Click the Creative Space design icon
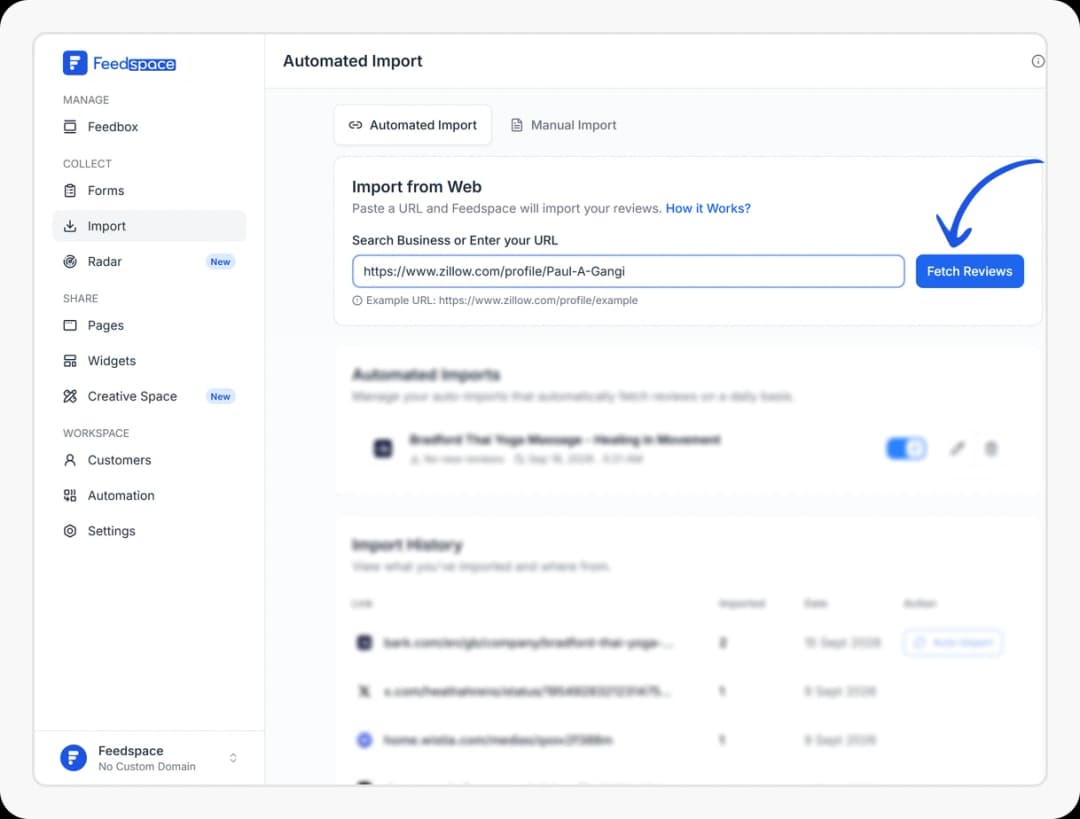 coord(70,396)
